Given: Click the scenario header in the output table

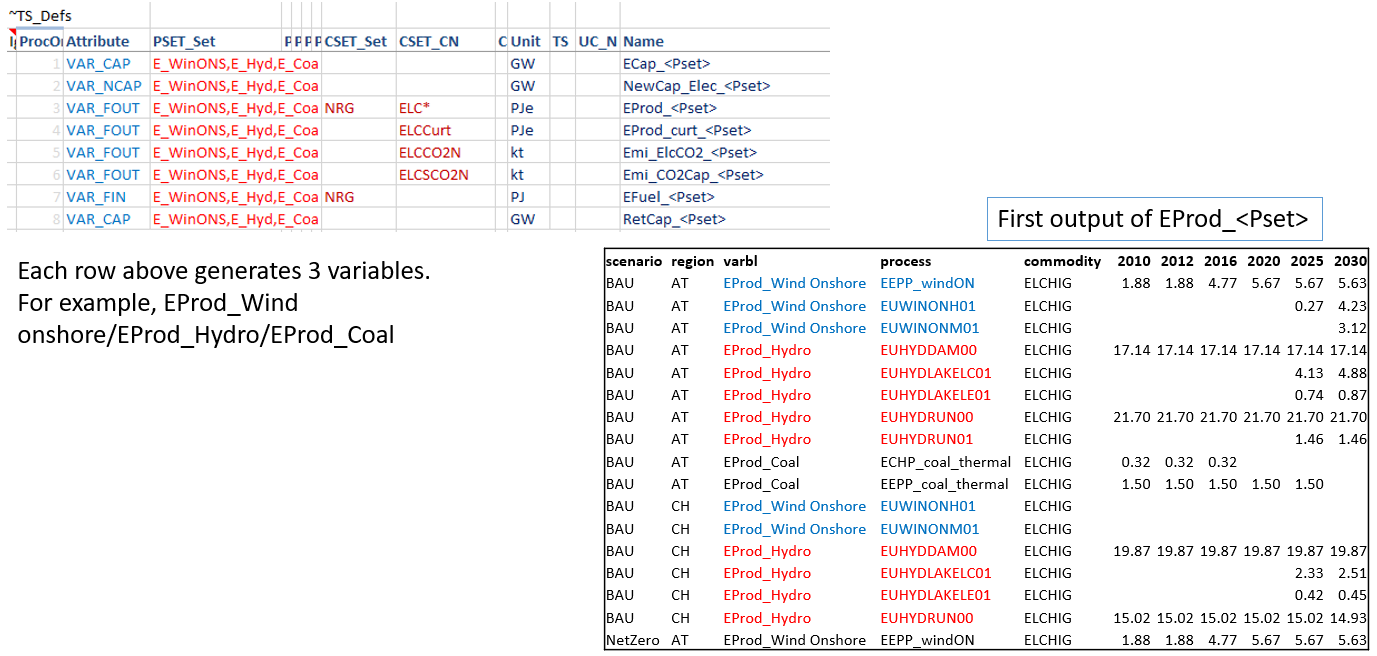Looking at the screenshot, I should [x=634, y=261].
